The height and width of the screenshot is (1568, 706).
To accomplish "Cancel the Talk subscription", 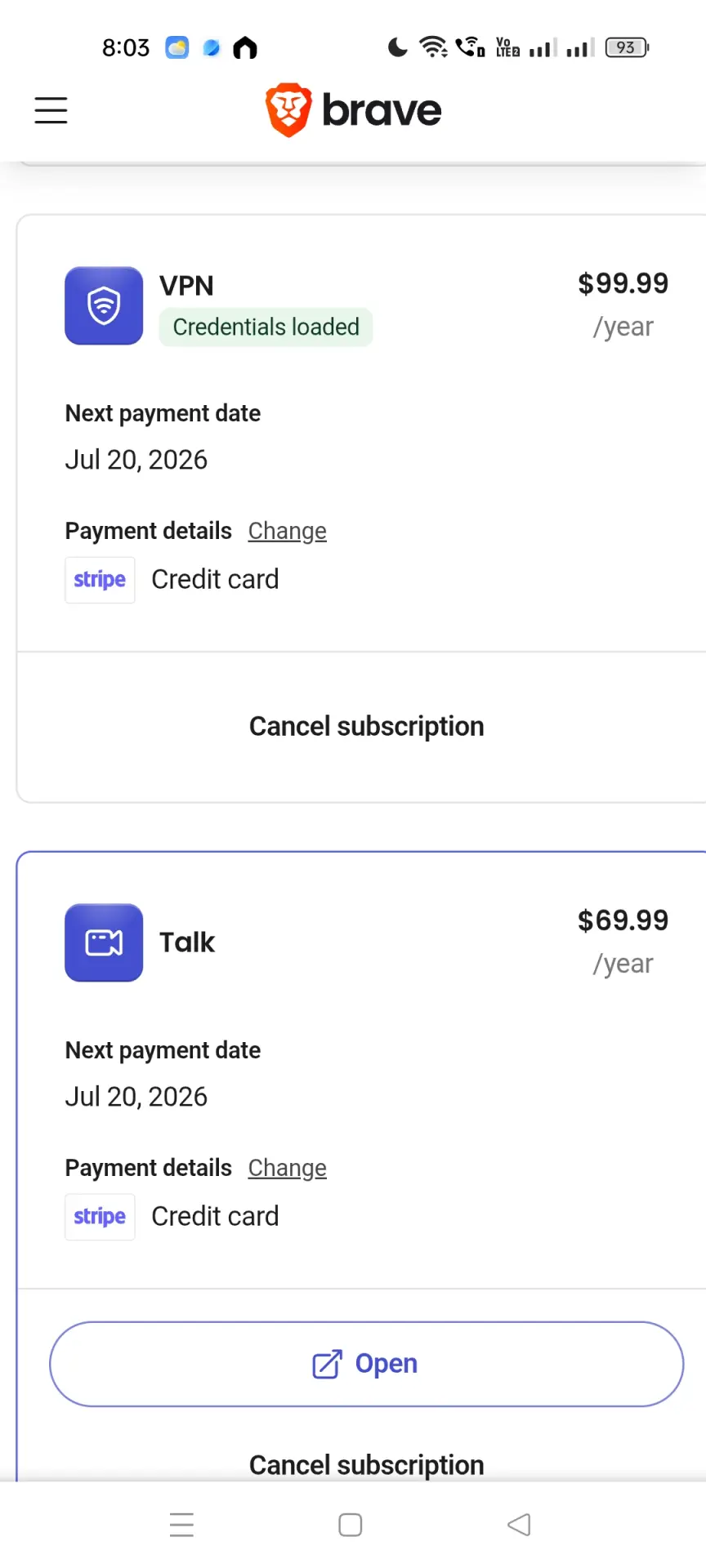I will [x=366, y=1464].
